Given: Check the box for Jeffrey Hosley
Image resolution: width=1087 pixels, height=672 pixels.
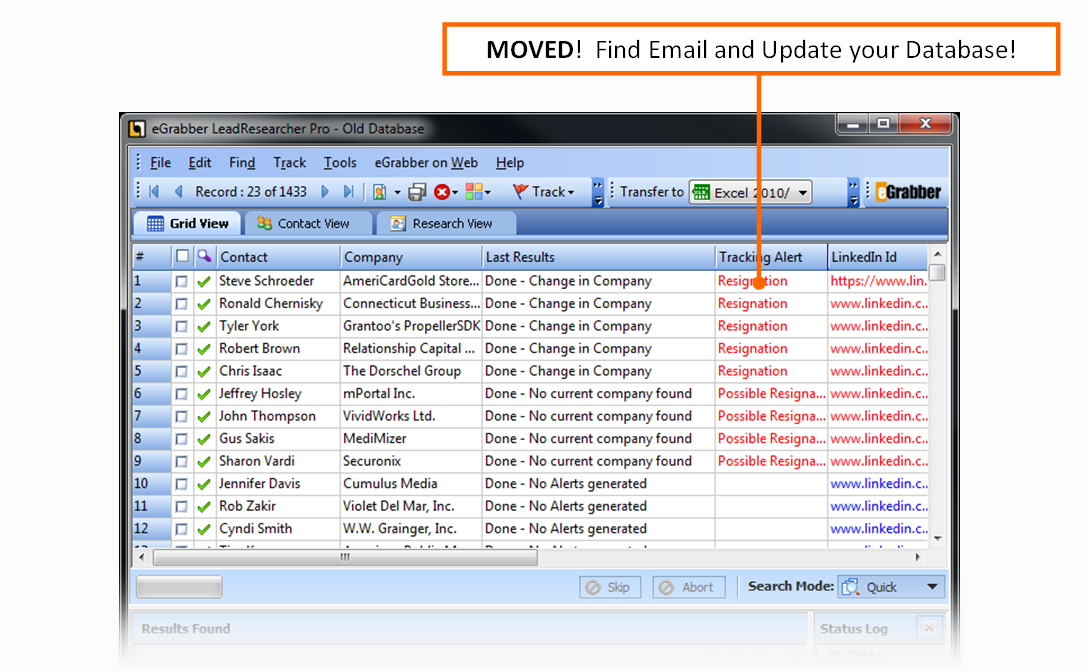Looking at the screenshot, I should [x=181, y=394].
